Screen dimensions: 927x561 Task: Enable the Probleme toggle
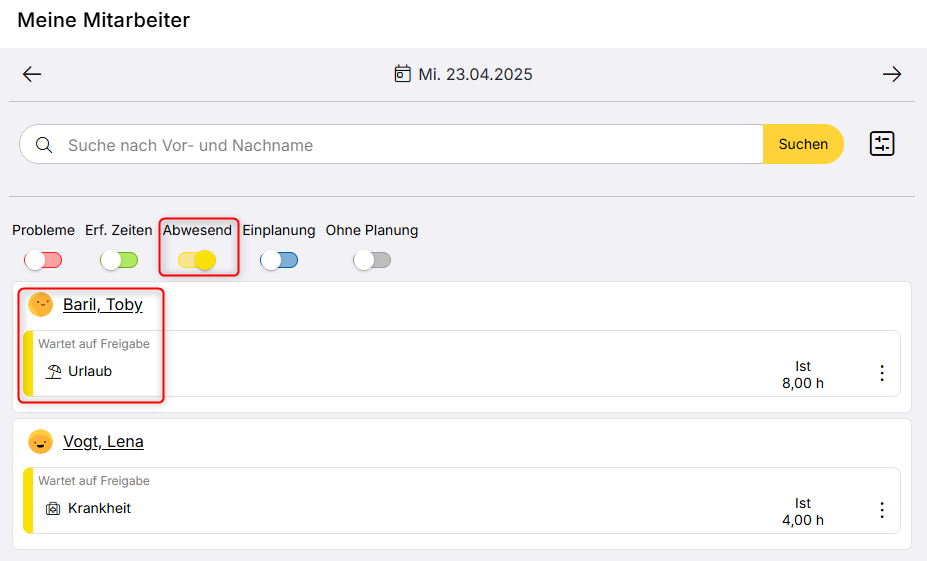pyautogui.click(x=43, y=260)
